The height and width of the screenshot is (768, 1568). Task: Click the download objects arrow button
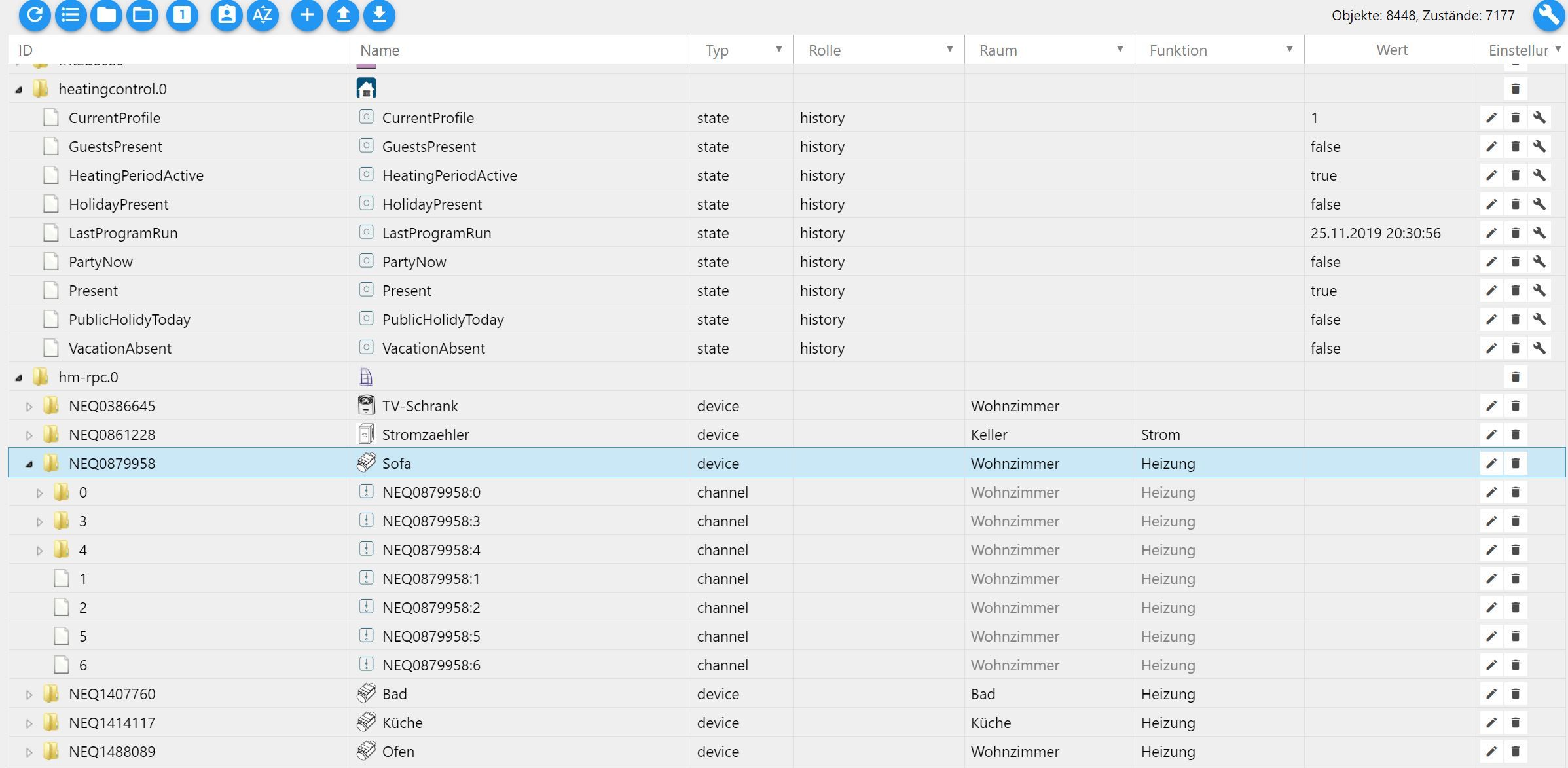[x=379, y=15]
